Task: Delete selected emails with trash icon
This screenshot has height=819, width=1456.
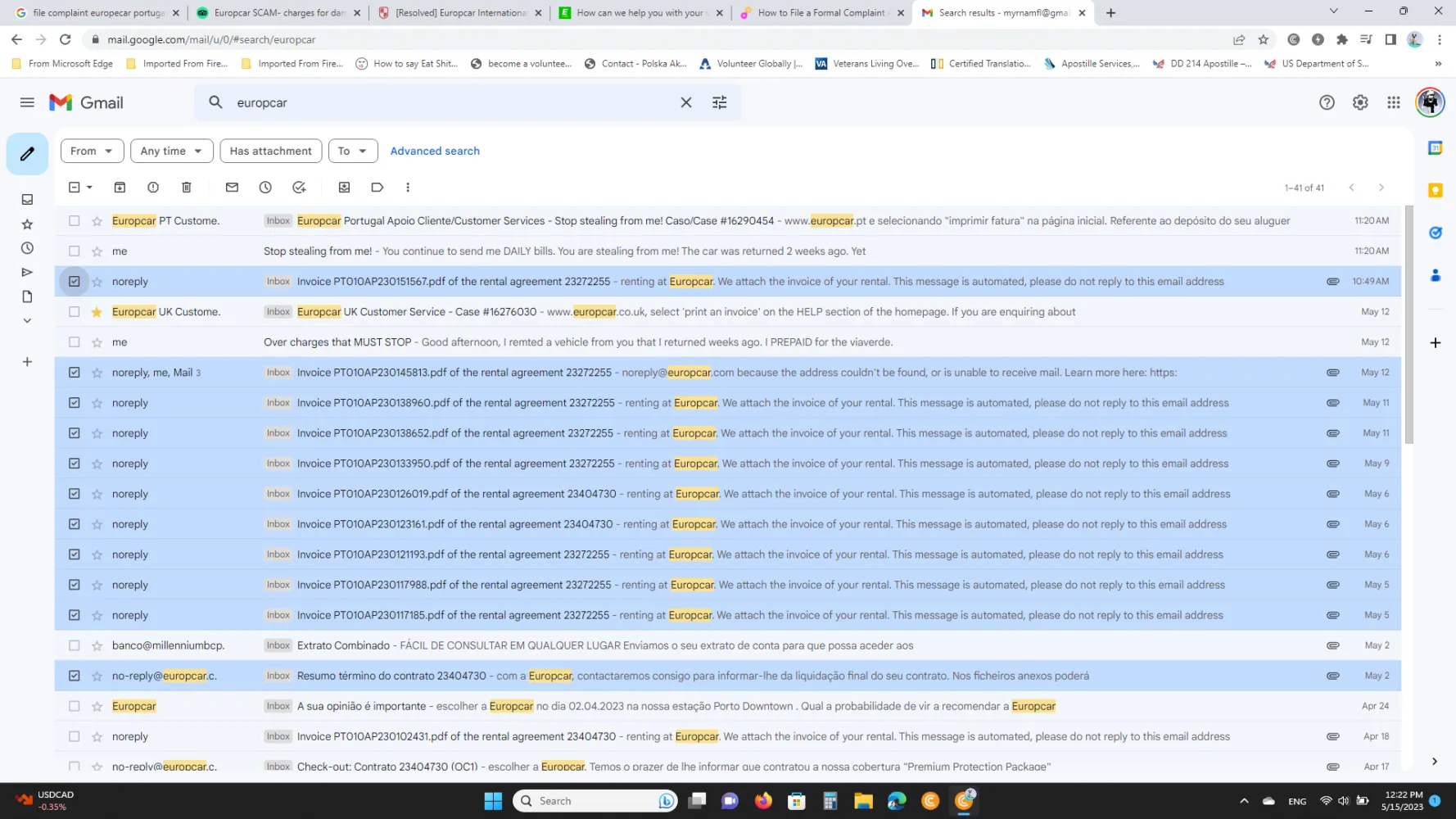Action: [187, 188]
